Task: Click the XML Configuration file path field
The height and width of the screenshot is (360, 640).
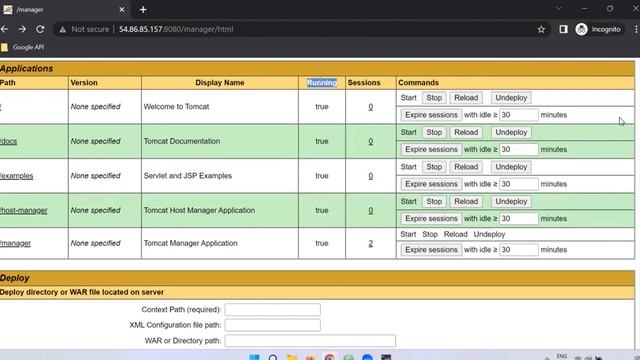Action: (x=273, y=325)
